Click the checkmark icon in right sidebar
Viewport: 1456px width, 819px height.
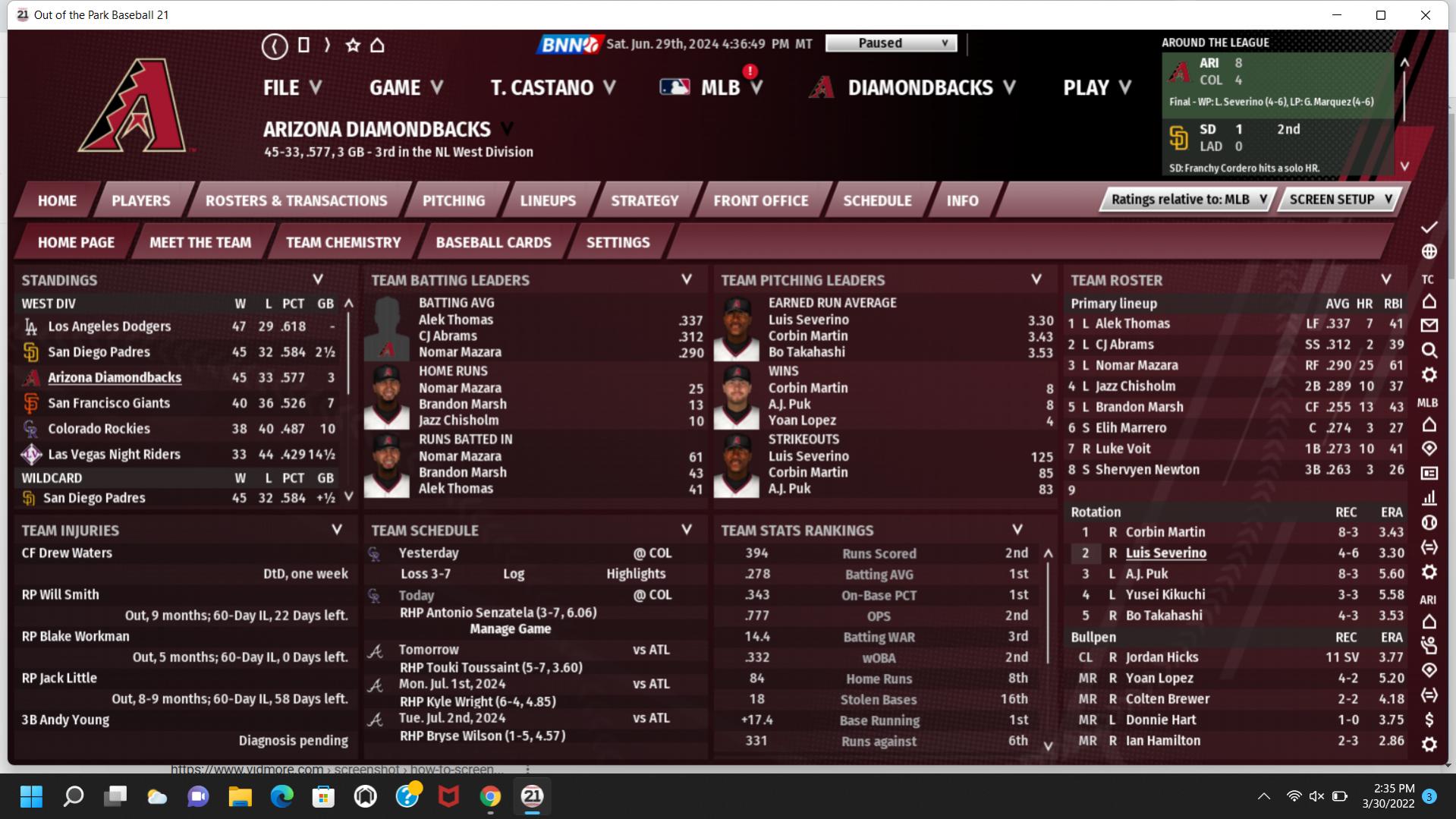tap(1429, 227)
